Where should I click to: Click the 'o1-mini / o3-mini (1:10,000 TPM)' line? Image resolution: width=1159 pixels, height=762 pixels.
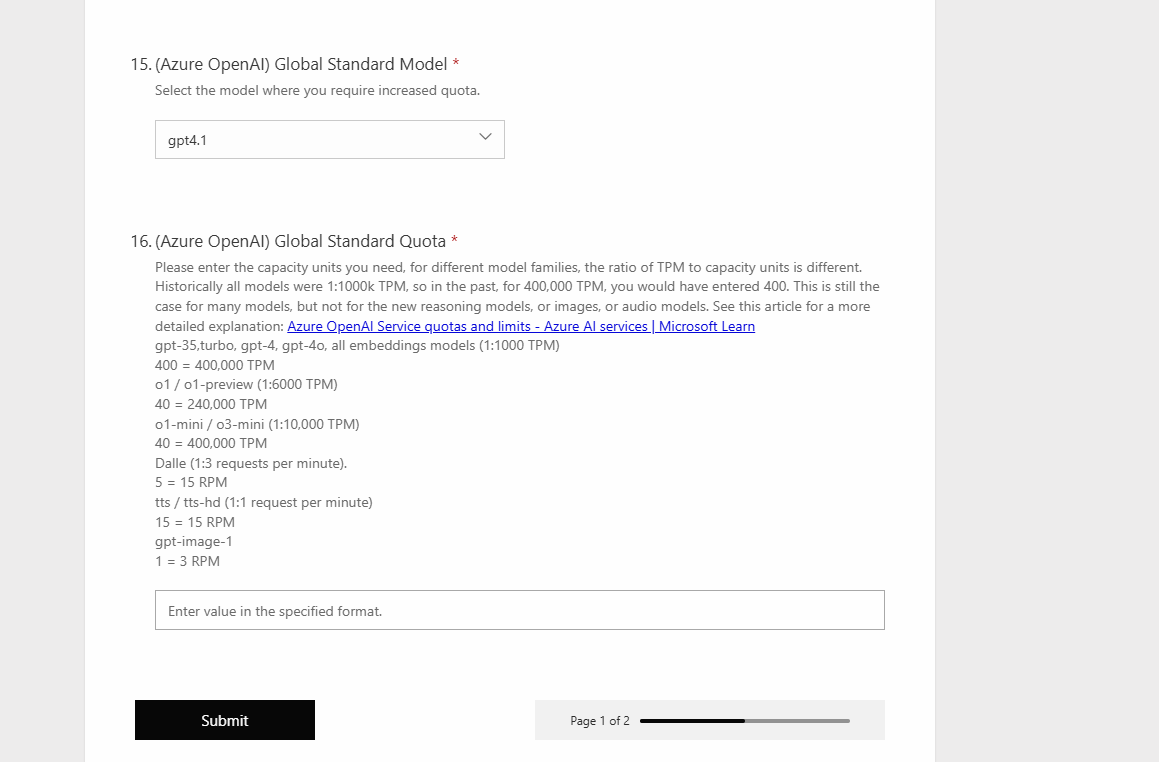click(x=257, y=424)
